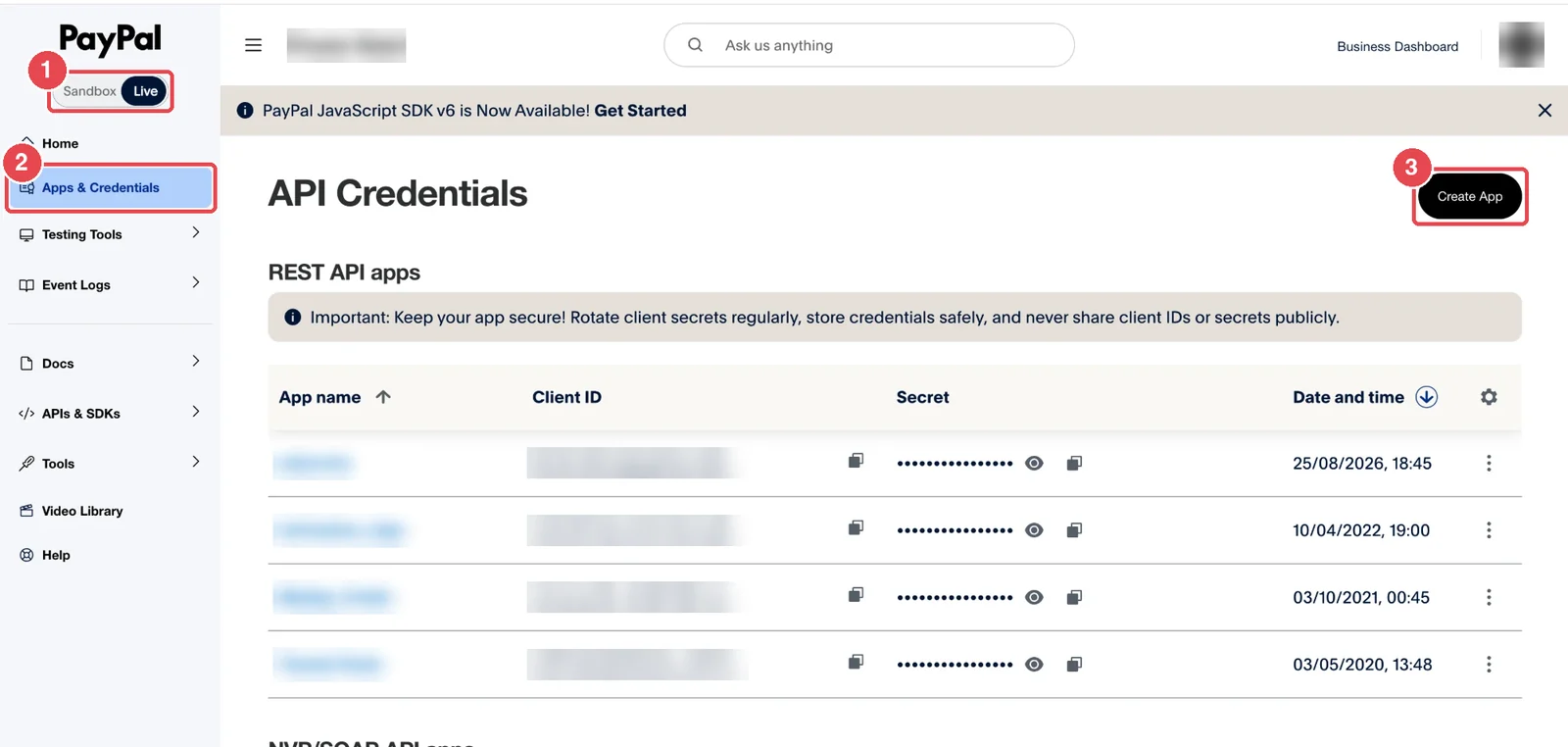The width and height of the screenshot is (1568, 747).
Task: Click the Create App button
Action: [x=1470, y=196]
